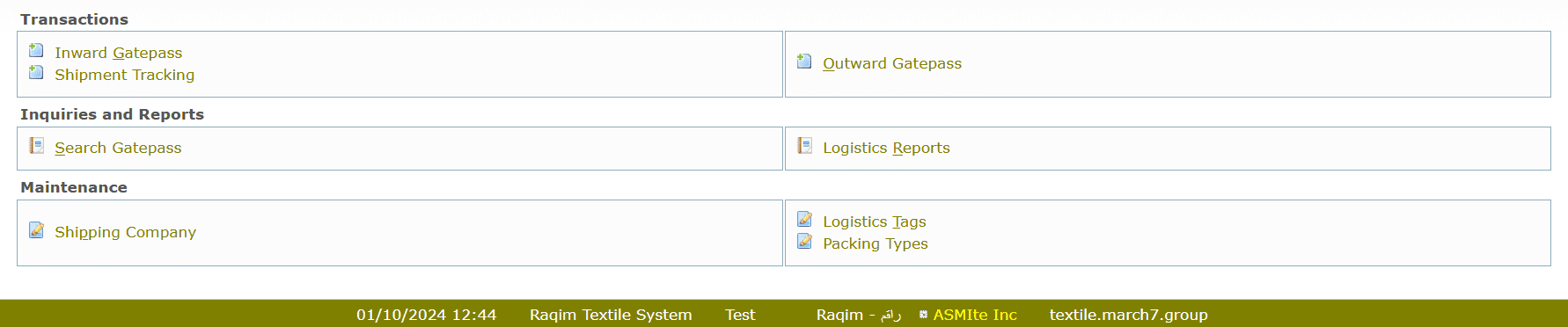Click the icon beside Inward Gatepass
The image size is (1568, 327).
[x=36, y=50]
